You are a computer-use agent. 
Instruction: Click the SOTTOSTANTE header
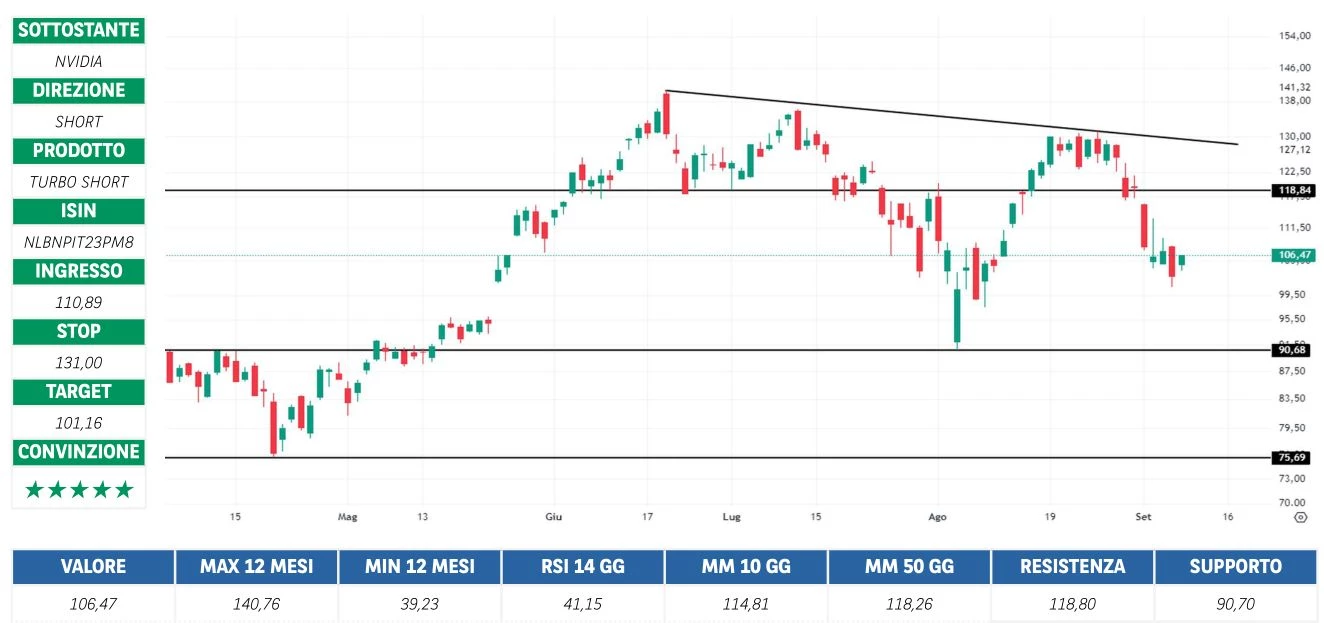79,30
